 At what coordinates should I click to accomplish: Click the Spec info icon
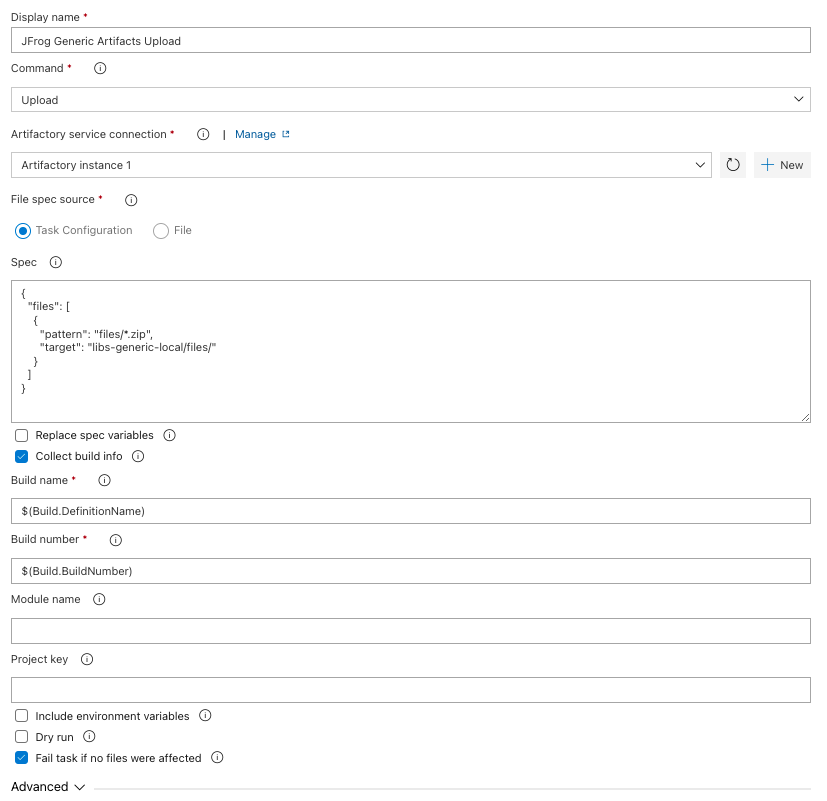click(55, 262)
